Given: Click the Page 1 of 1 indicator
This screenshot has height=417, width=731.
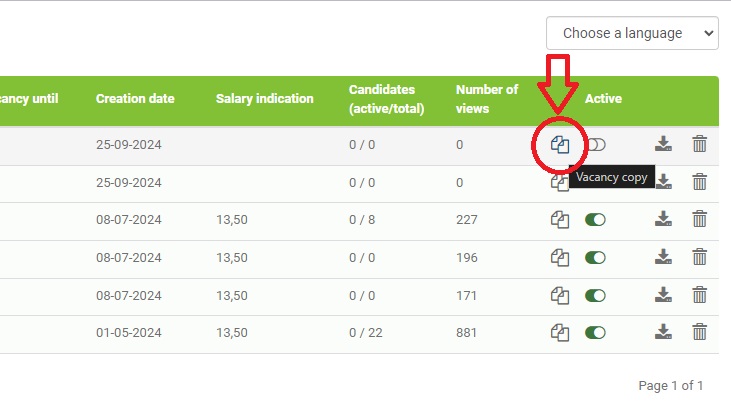Looking at the screenshot, I should coord(670,385).
